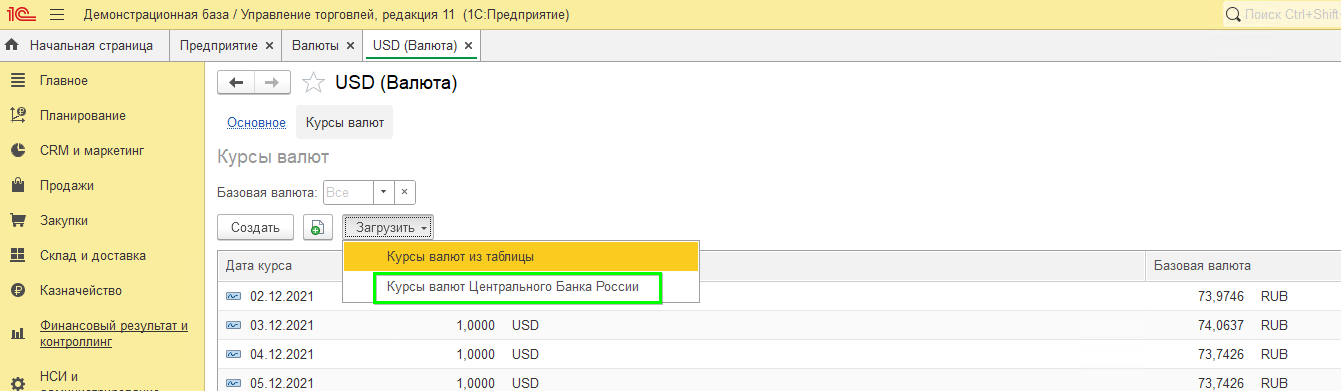Open the НСИ и администрирование gear icon
Screen dimensions: 1341x391
tap(17, 383)
